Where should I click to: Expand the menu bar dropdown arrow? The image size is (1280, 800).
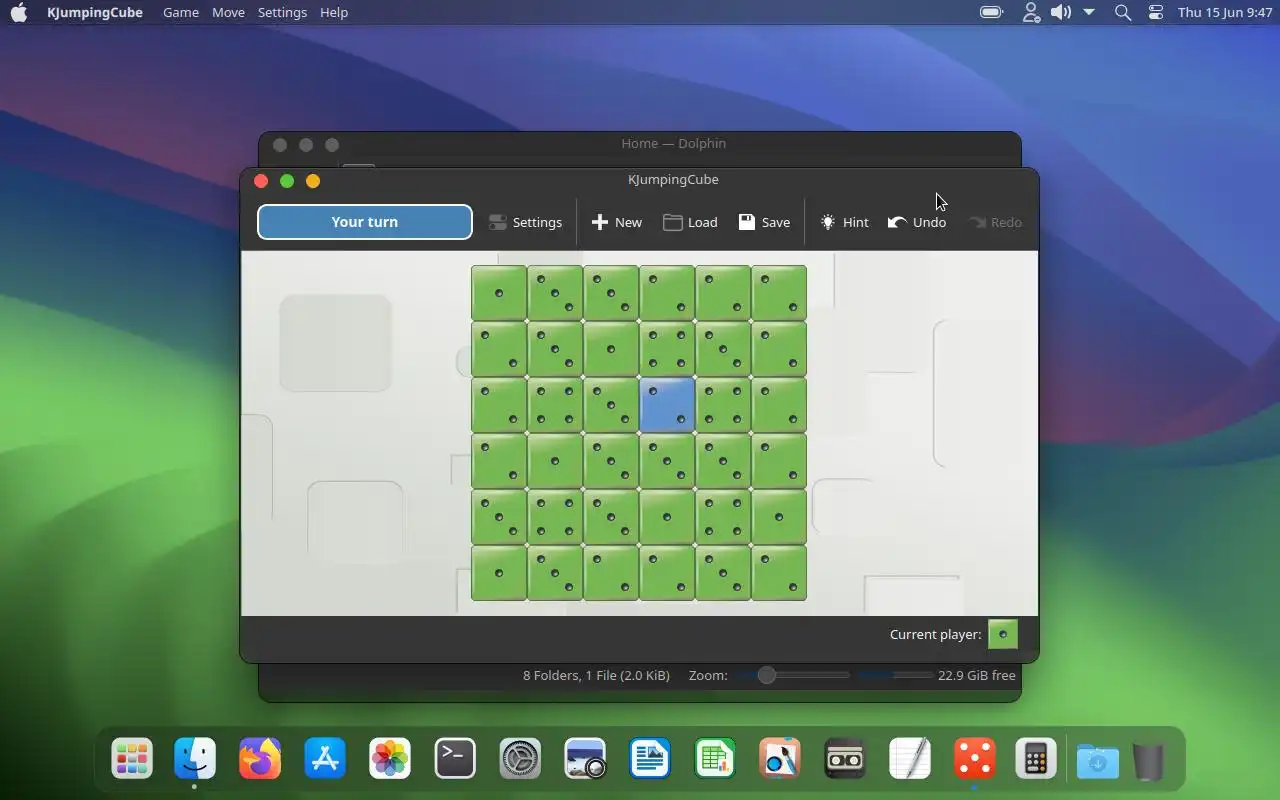(1089, 12)
